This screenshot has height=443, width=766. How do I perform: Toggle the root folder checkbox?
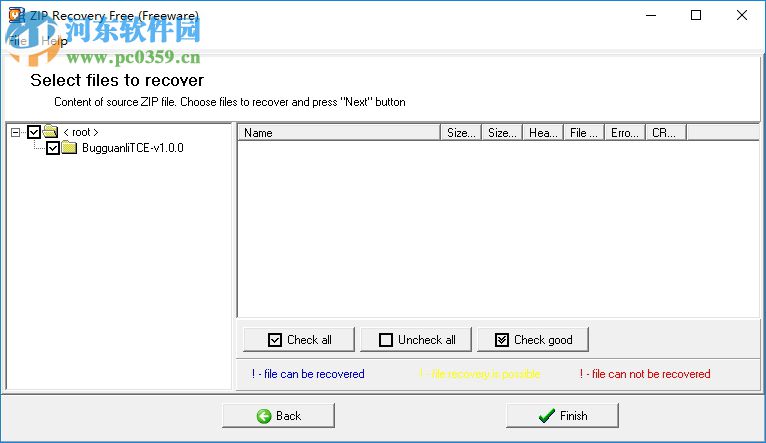tap(34, 132)
